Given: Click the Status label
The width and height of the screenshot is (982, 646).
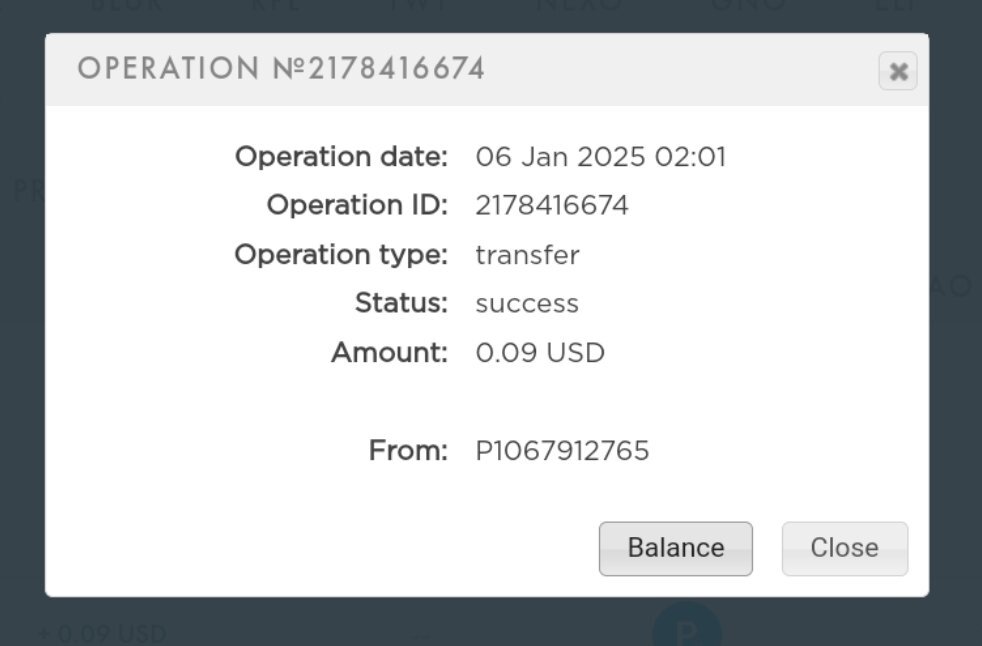Looking at the screenshot, I should click(401, 304).
